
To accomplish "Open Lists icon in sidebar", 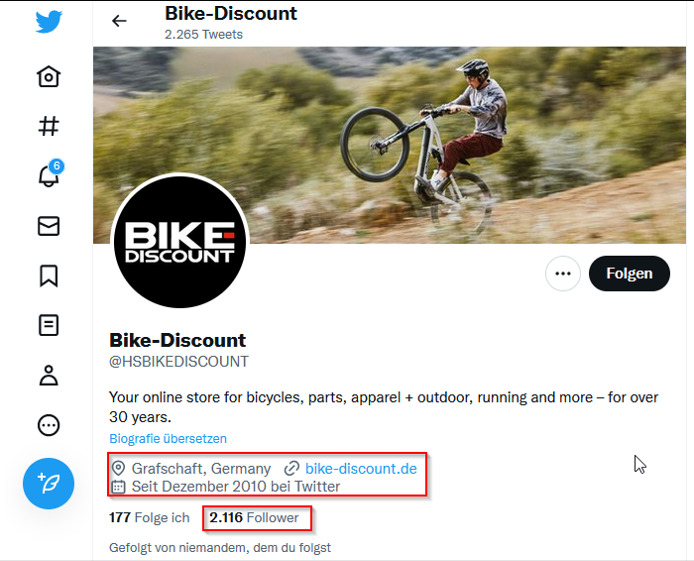I will [48, 325].
